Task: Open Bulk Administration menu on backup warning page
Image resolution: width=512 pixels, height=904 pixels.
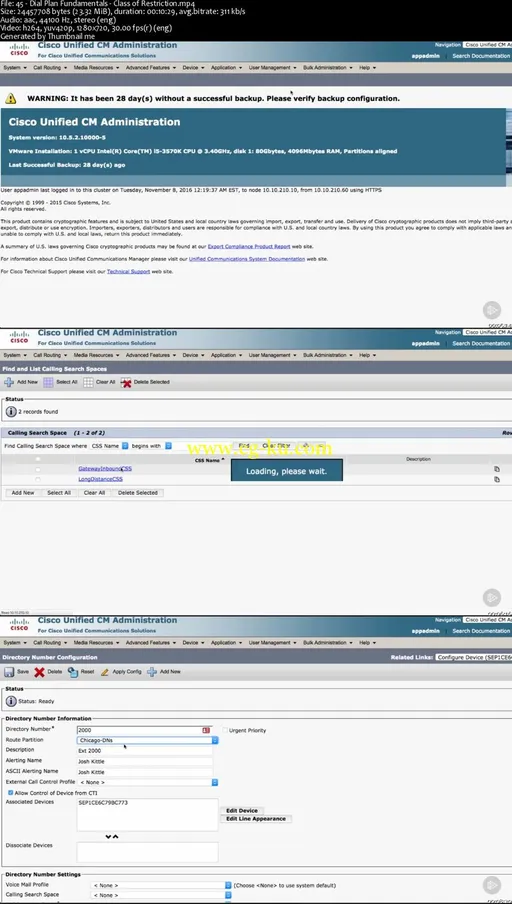Action: pos(327,67)
